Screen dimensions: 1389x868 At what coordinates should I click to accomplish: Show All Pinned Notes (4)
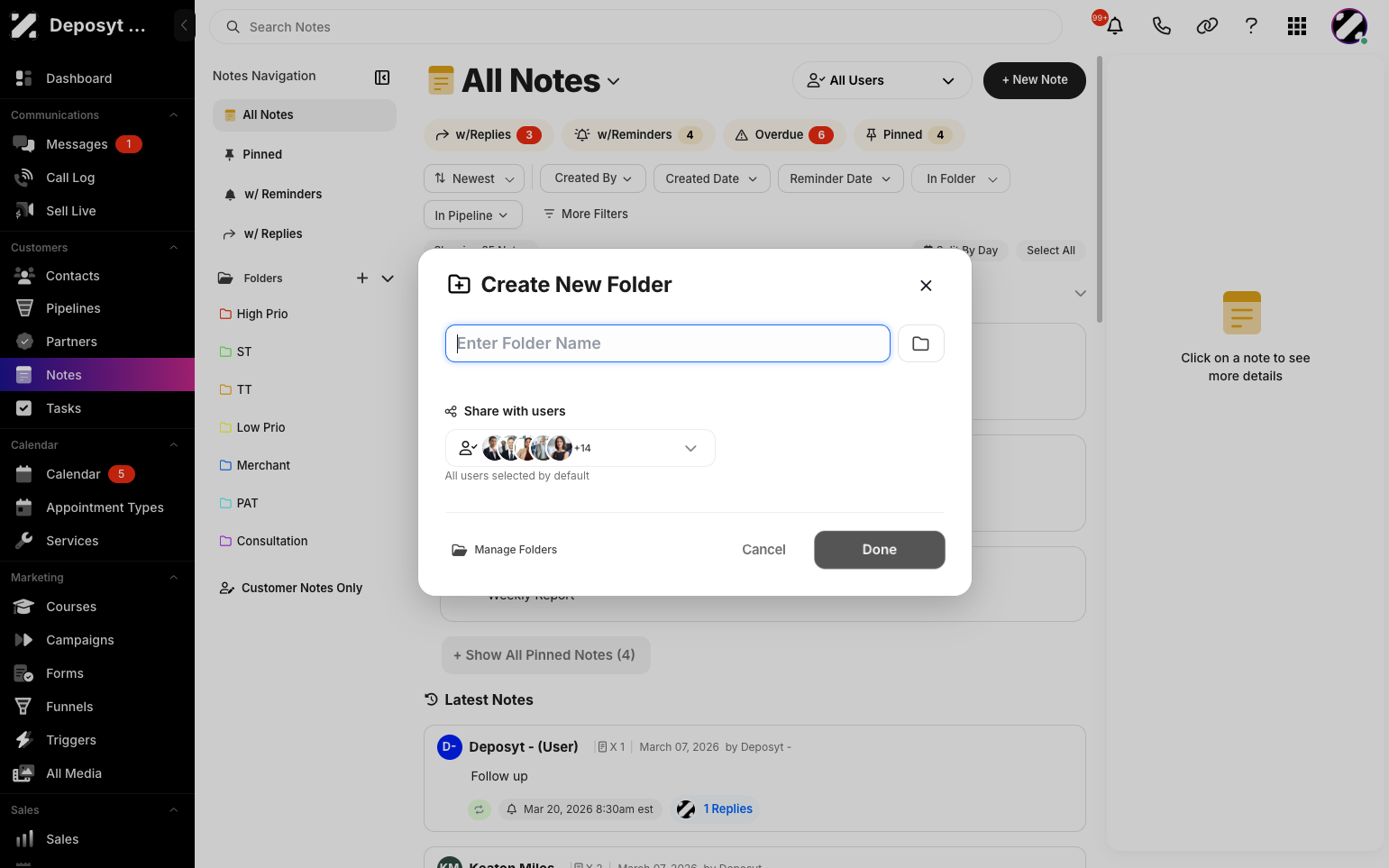tap(545, 655)
